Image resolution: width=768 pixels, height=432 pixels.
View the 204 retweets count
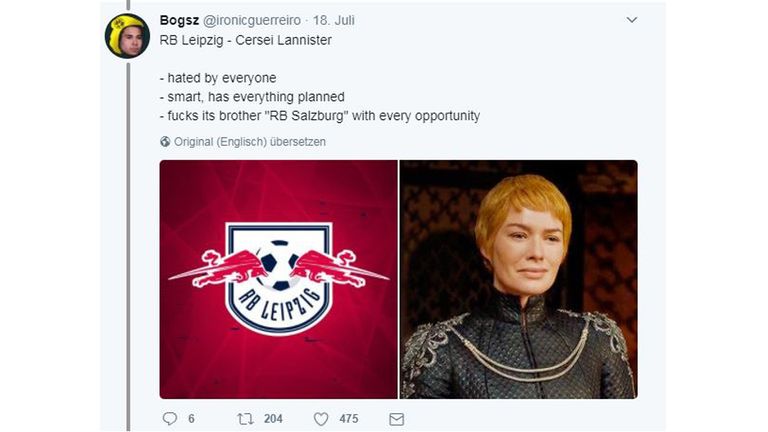click(273, 418)
